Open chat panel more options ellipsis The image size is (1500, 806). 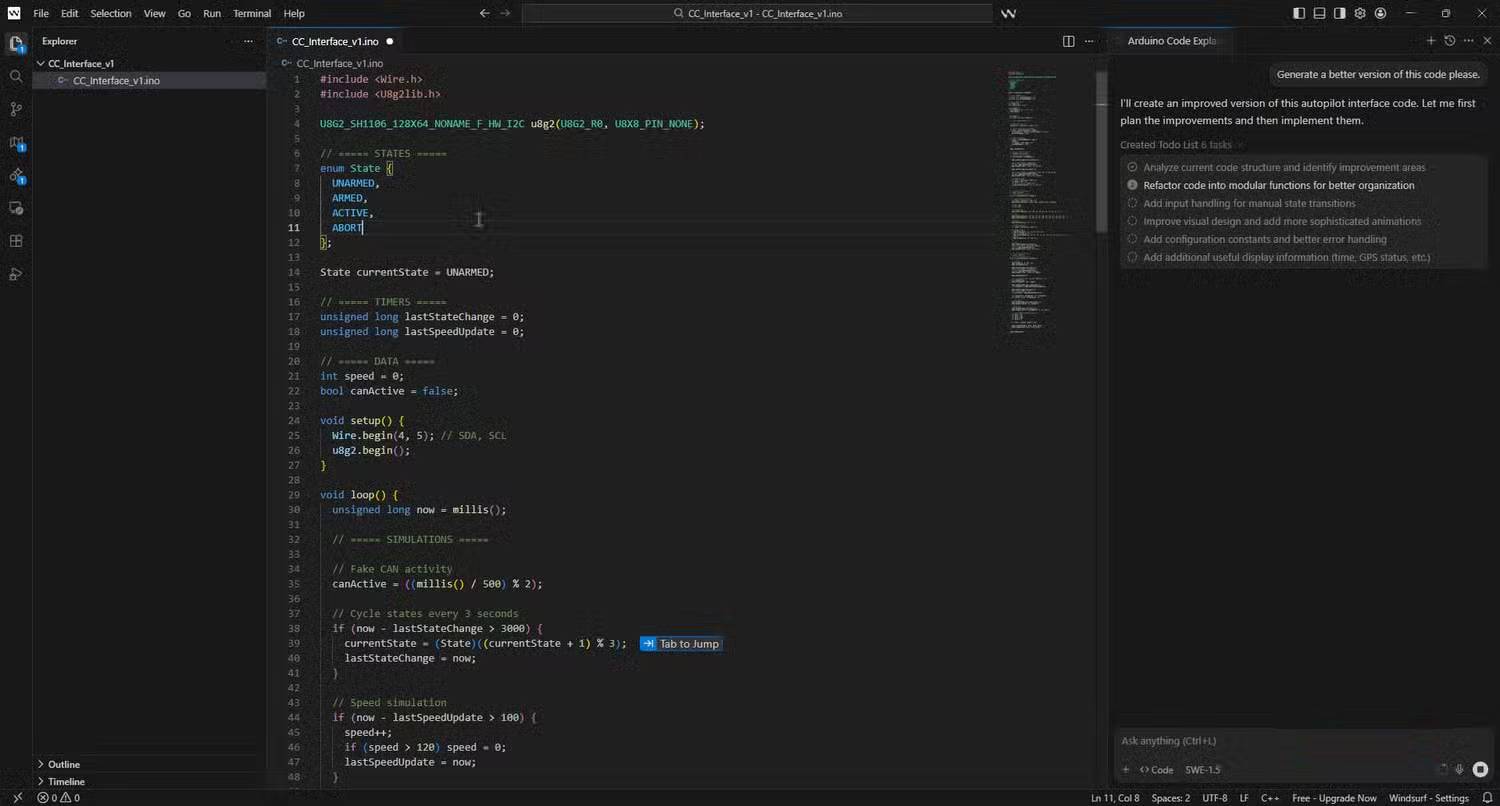pyautogui.click(x=1468, y=41)
